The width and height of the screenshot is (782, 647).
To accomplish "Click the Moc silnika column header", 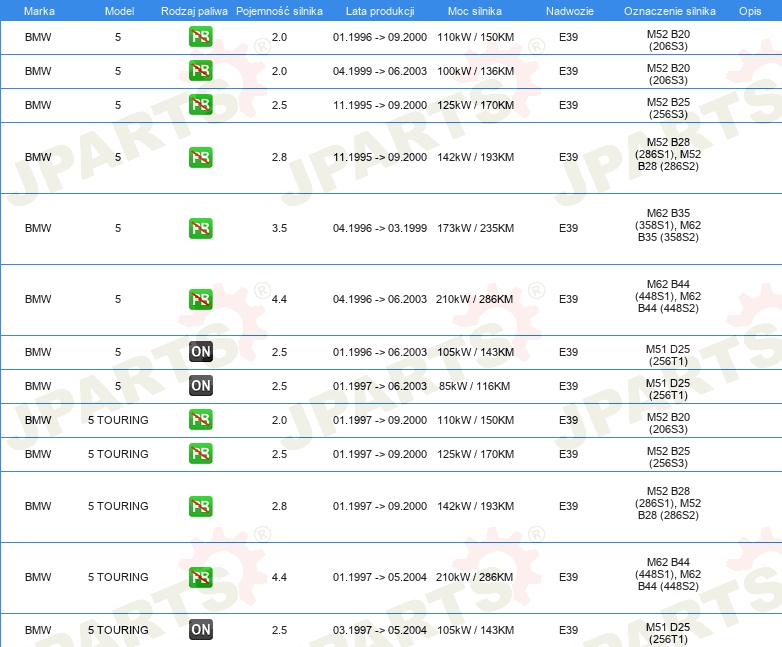I will (x=475, y=11).
